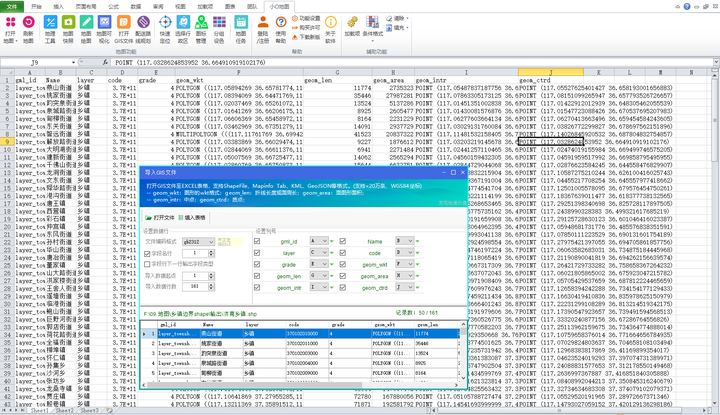Screen dimensions: 720x415
Task: Click the 填入表格 button in dialog
Action: click(194, 216)
